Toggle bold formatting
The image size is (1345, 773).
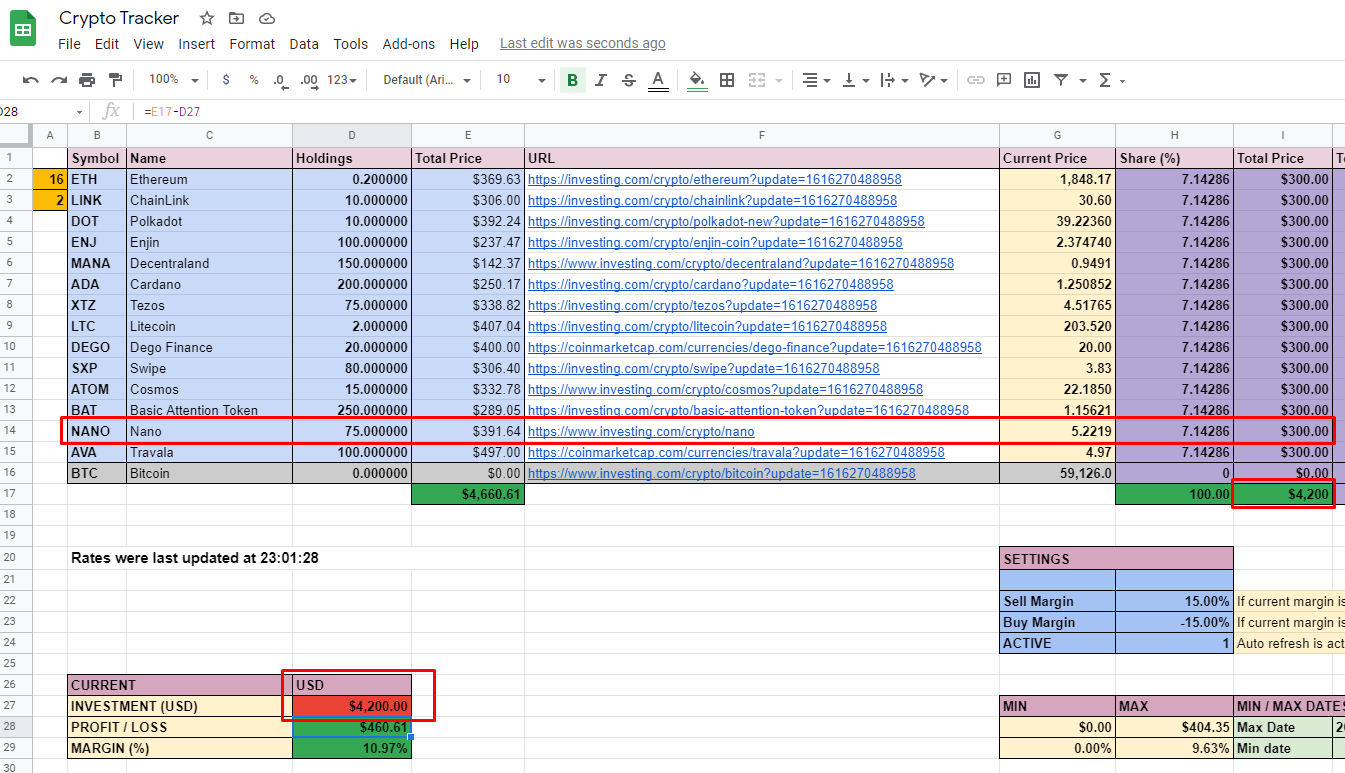(x=572, y=80)
